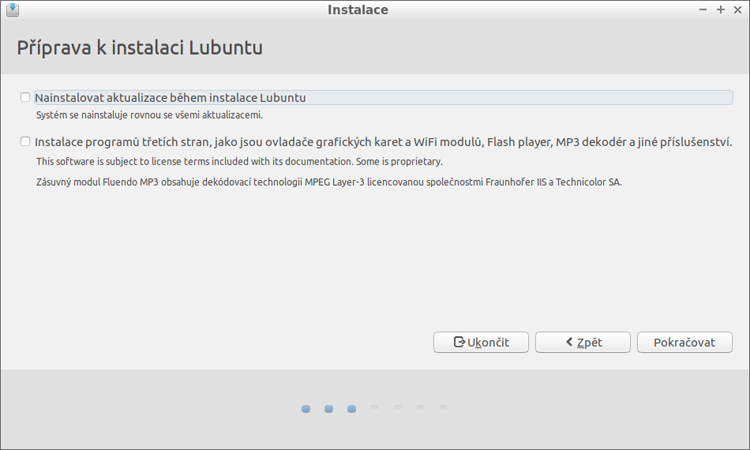Click the heading 'Příprava k instalaci Lubuntu'
Viewport: 750px width, 450px height.
(140, 48)
